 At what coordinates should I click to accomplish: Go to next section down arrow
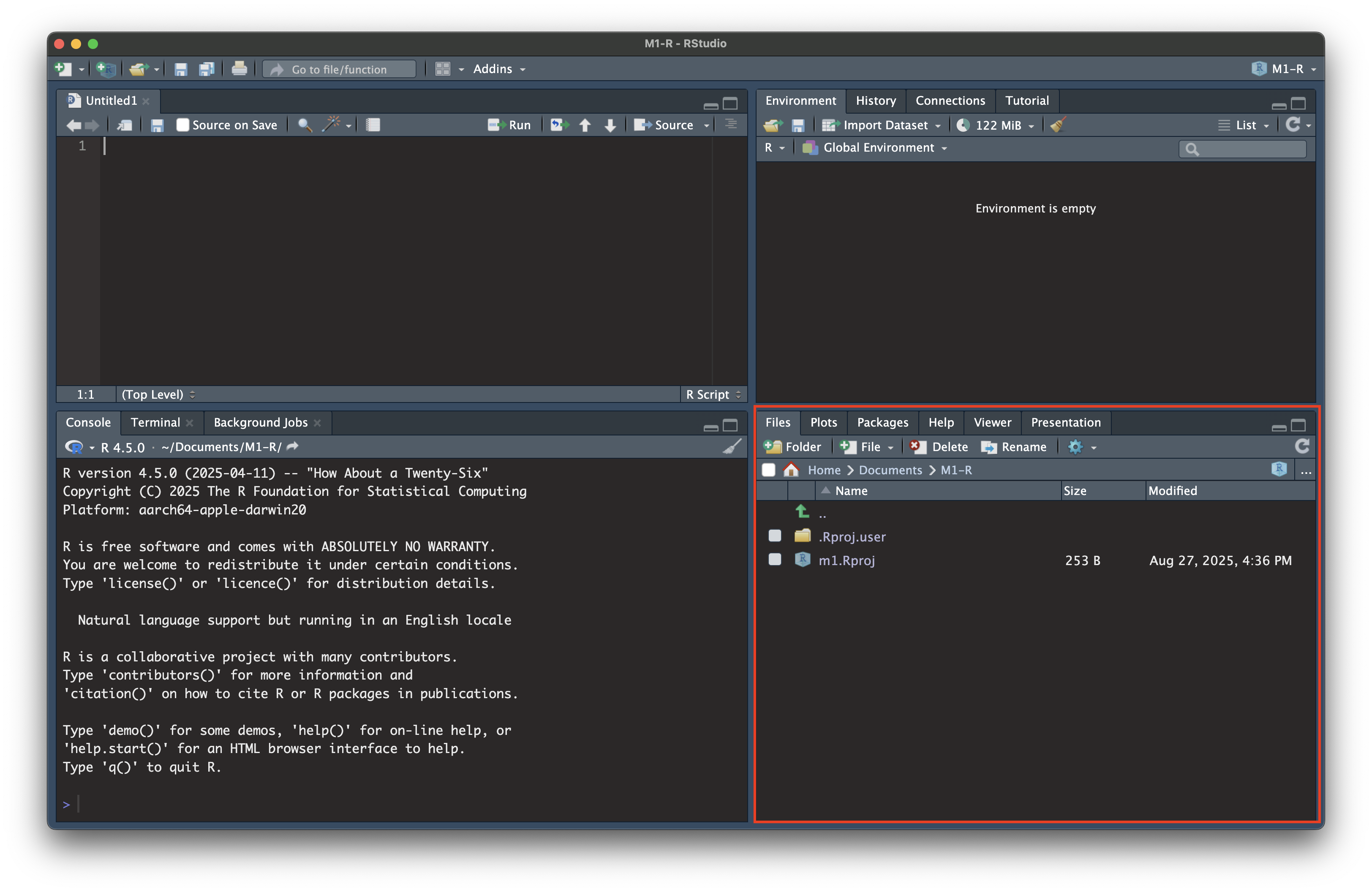pyautogui.click(x=610, y=125)
